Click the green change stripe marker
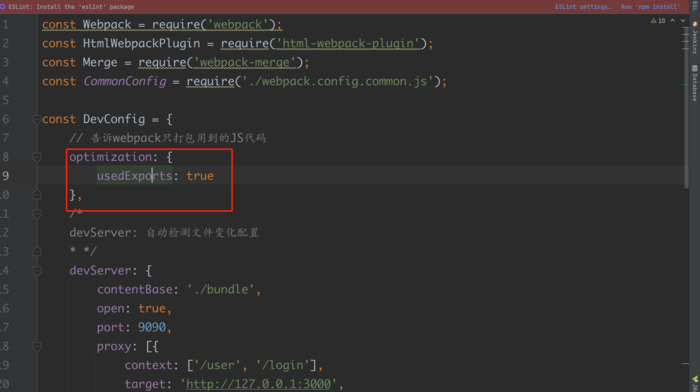The width and height of the screenshot is (700, 392). click(x=685, y=84)
